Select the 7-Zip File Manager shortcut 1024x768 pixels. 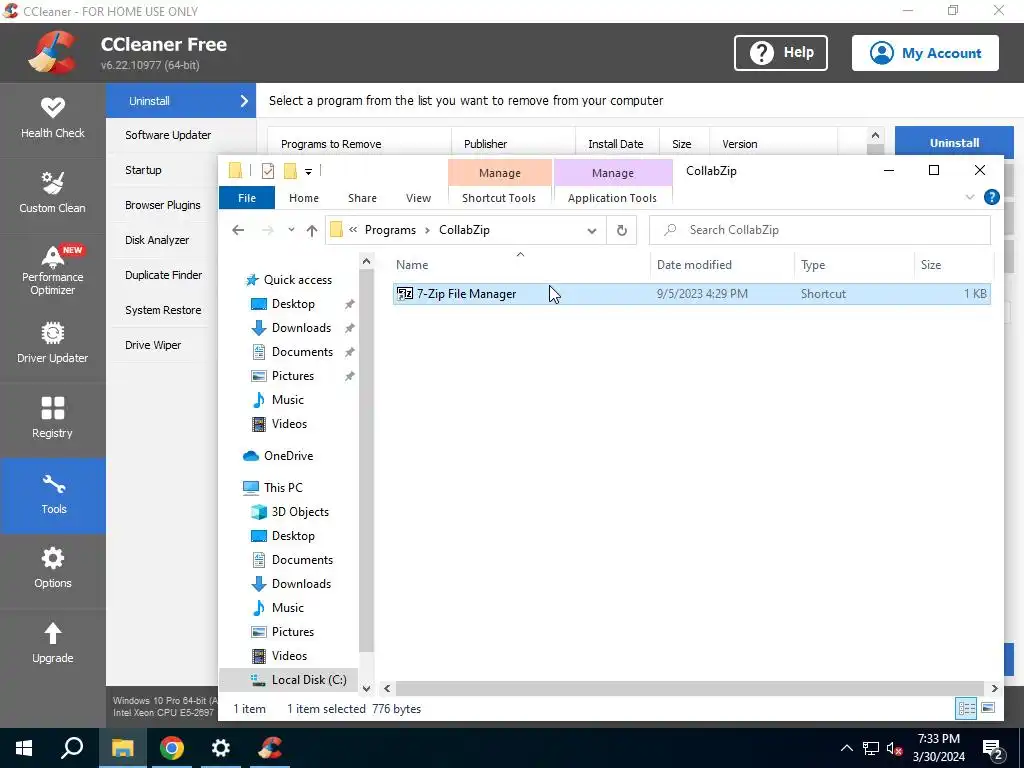[692, 294]
